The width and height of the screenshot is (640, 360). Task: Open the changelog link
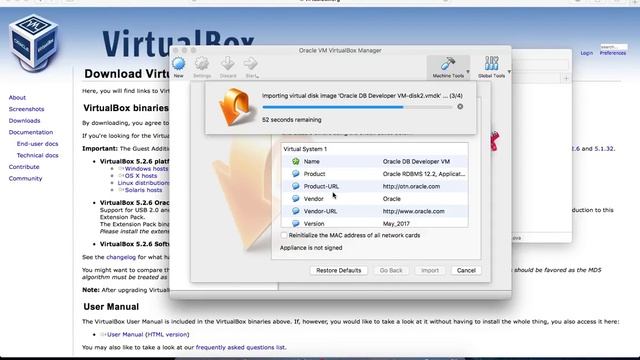(121, 257)
